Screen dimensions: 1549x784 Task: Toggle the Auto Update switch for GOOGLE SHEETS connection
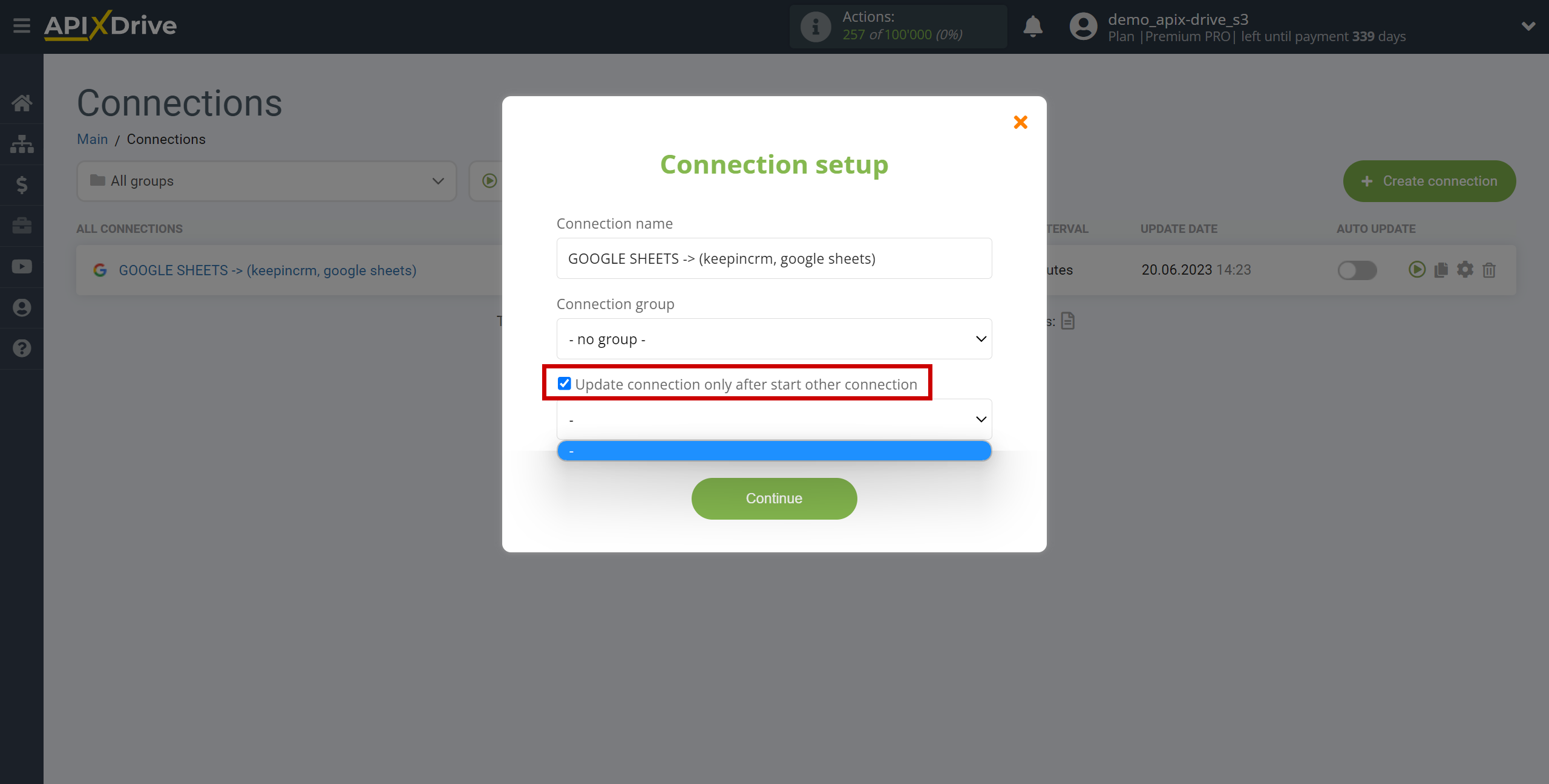[x=1357, y=270]
